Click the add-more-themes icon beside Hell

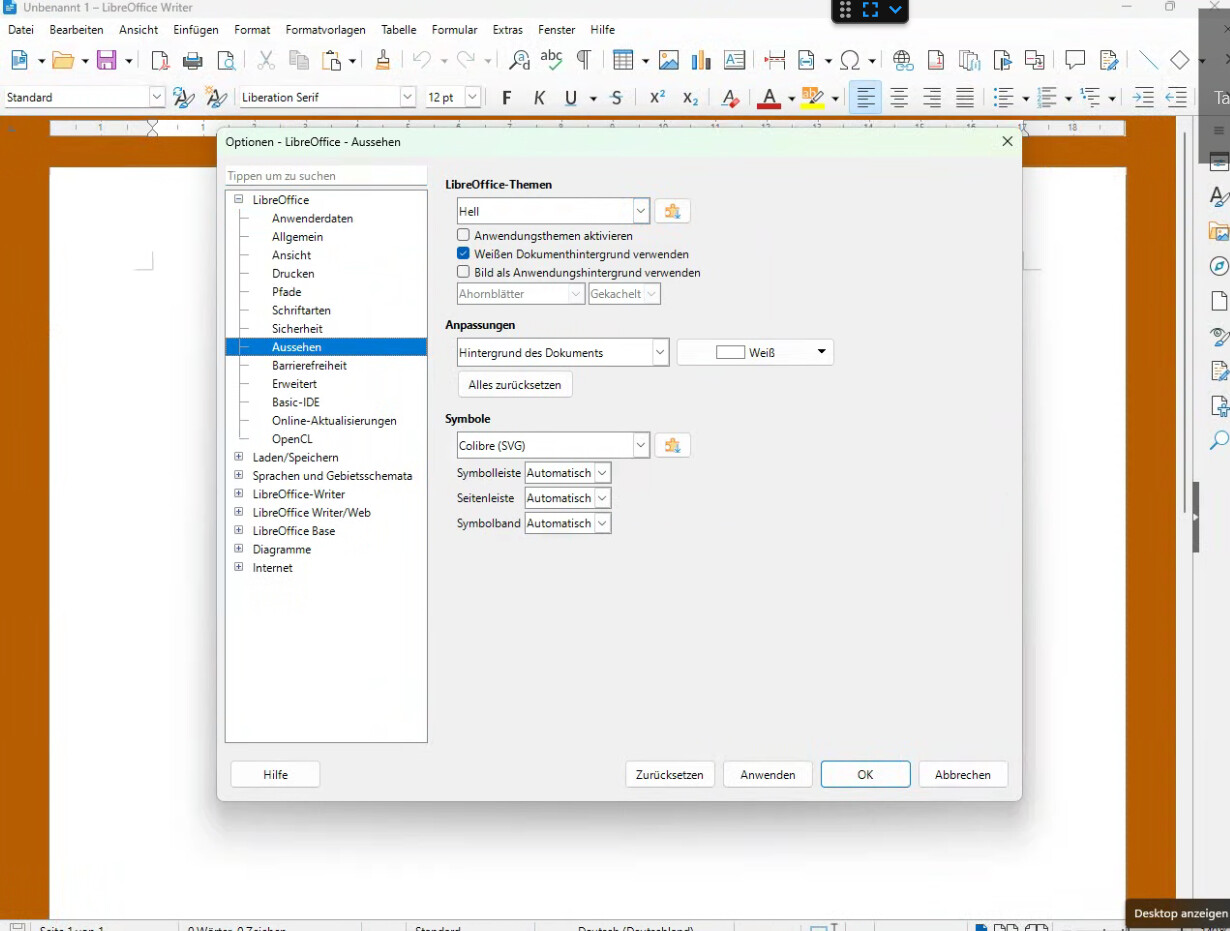[x=672, y=212]
